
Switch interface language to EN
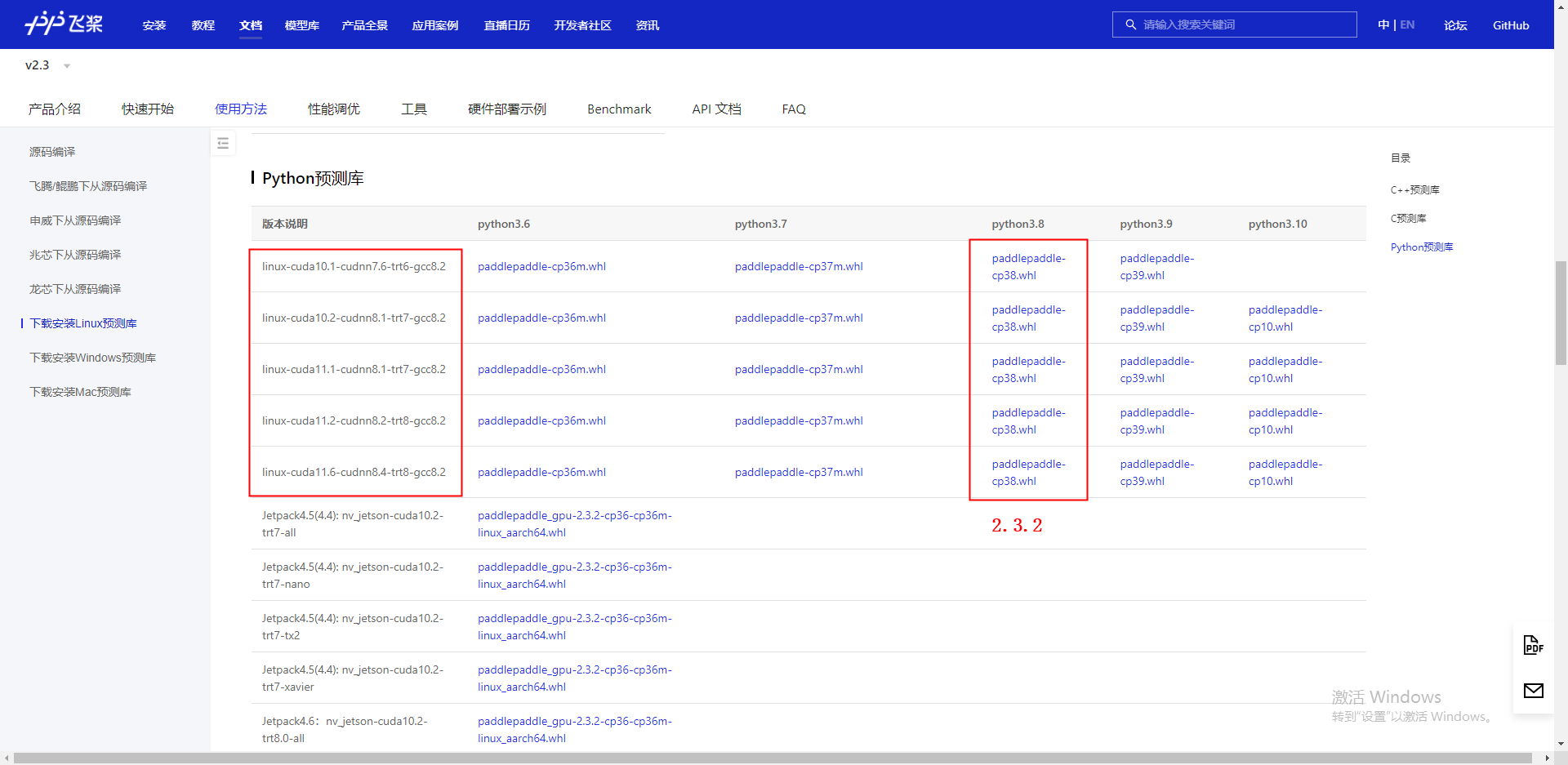pos(1406,24)
